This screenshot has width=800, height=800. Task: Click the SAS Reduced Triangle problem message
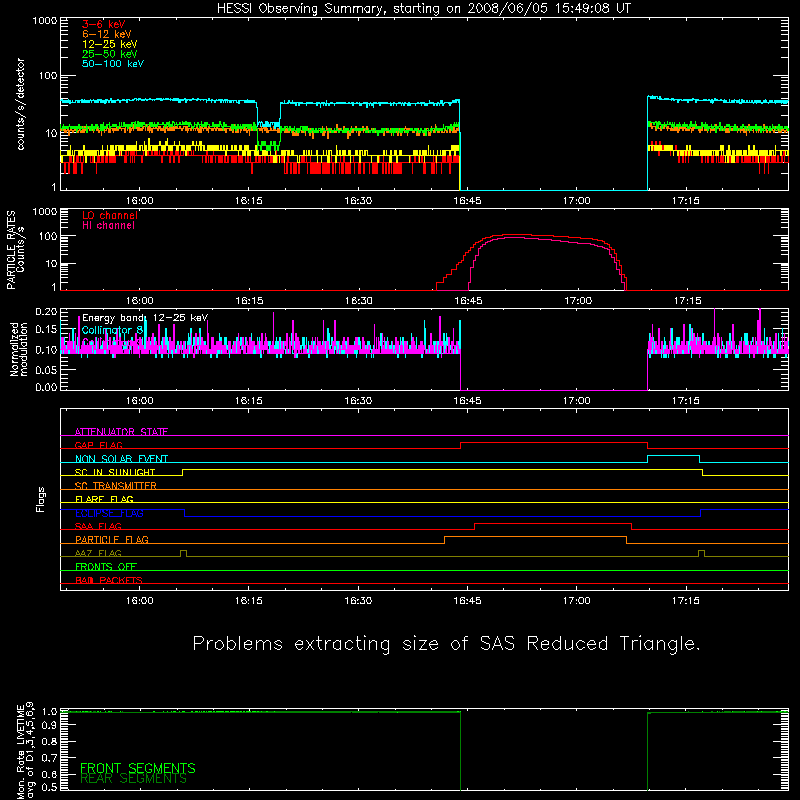[x=446, y=644]
